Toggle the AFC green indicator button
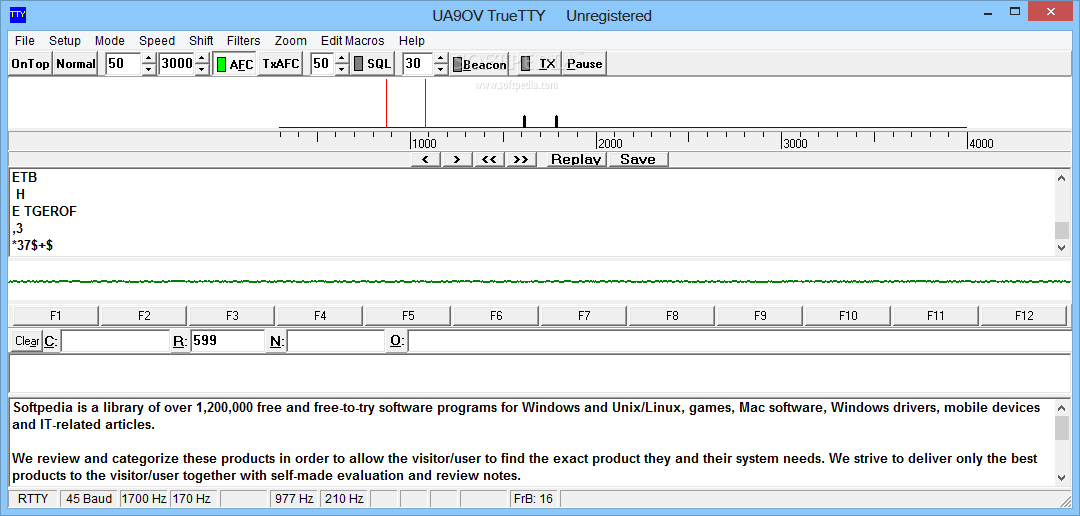The image size is (1080, 516). pos(235,64)
